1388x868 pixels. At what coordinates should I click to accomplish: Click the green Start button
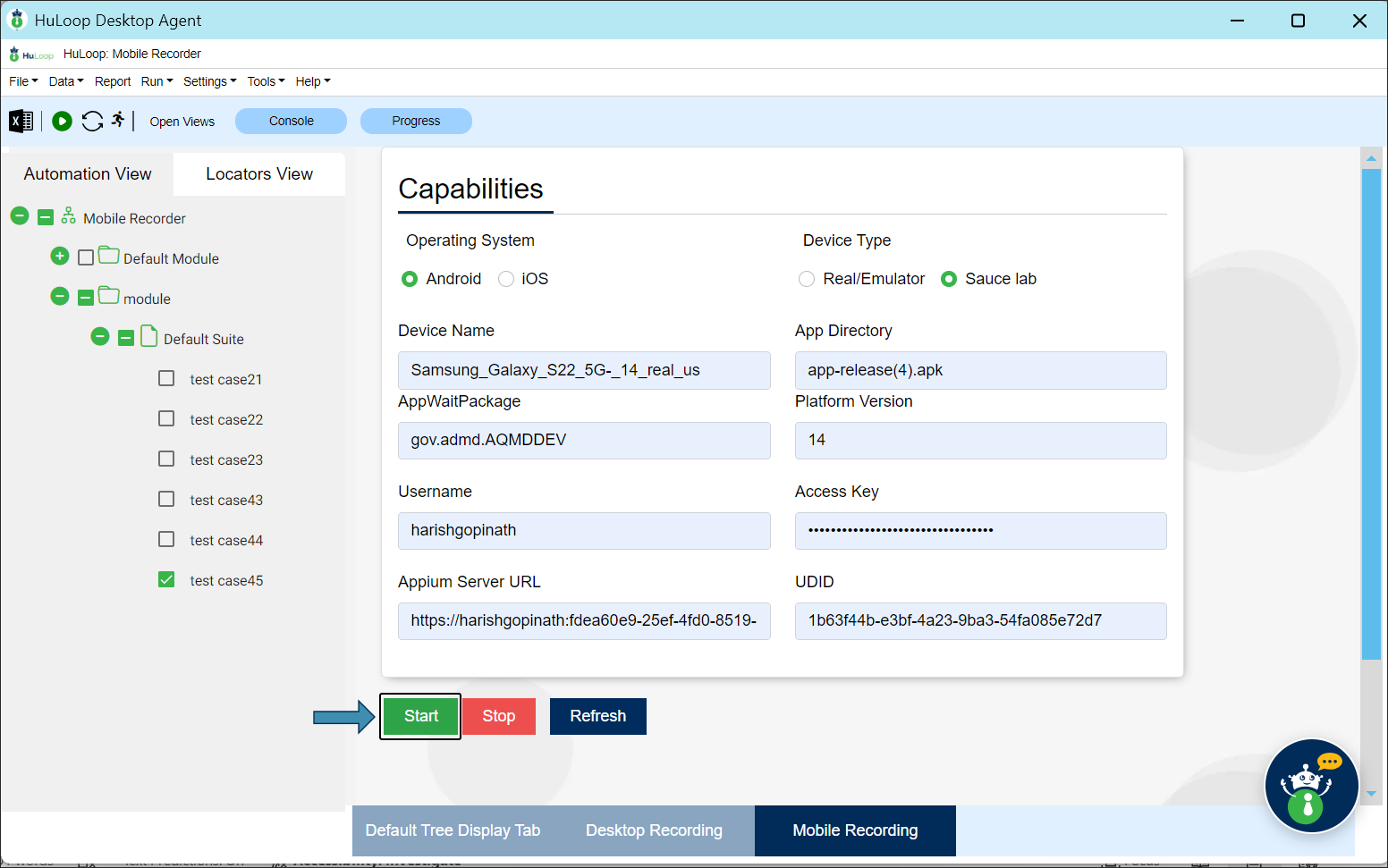tap(420, 716)
